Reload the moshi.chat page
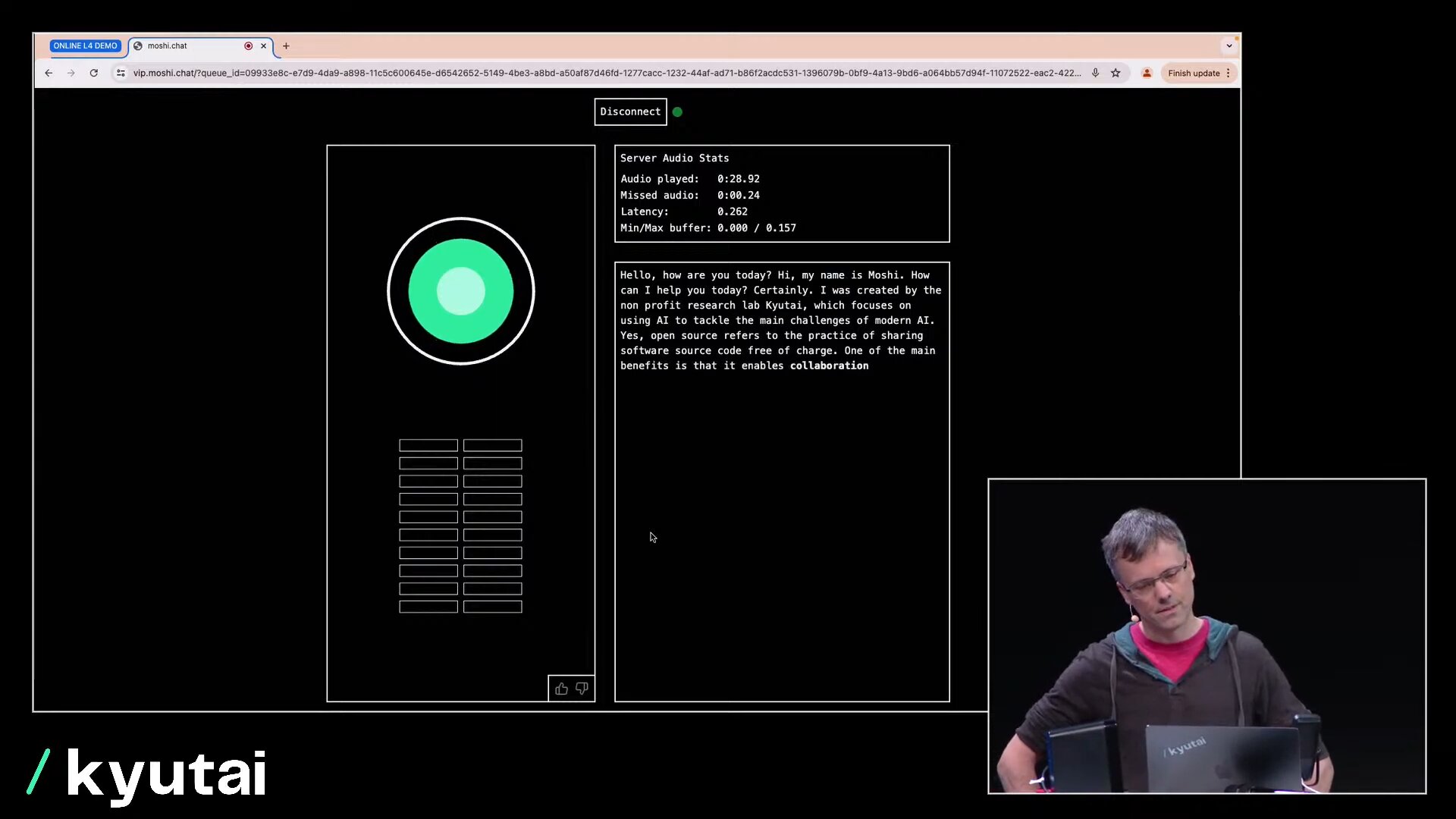Image resolution: width=1456 pixels, height=819 pixels. (94, 73)
